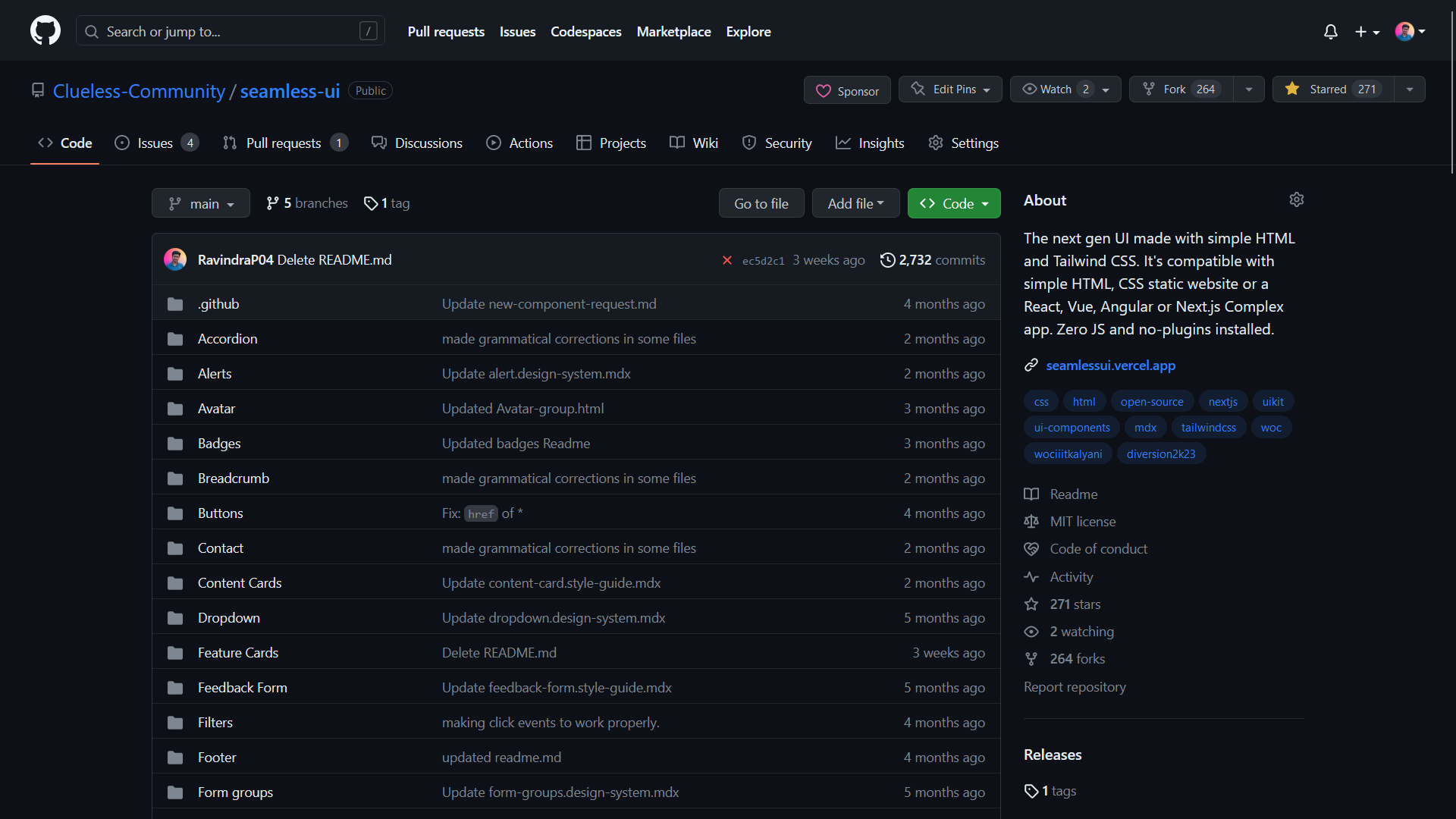Image resolution: width=1456 pixels, height=819 pixels.
Task: Click the Sponsor button
Action: pyautogui.click(x=847, y=90)
